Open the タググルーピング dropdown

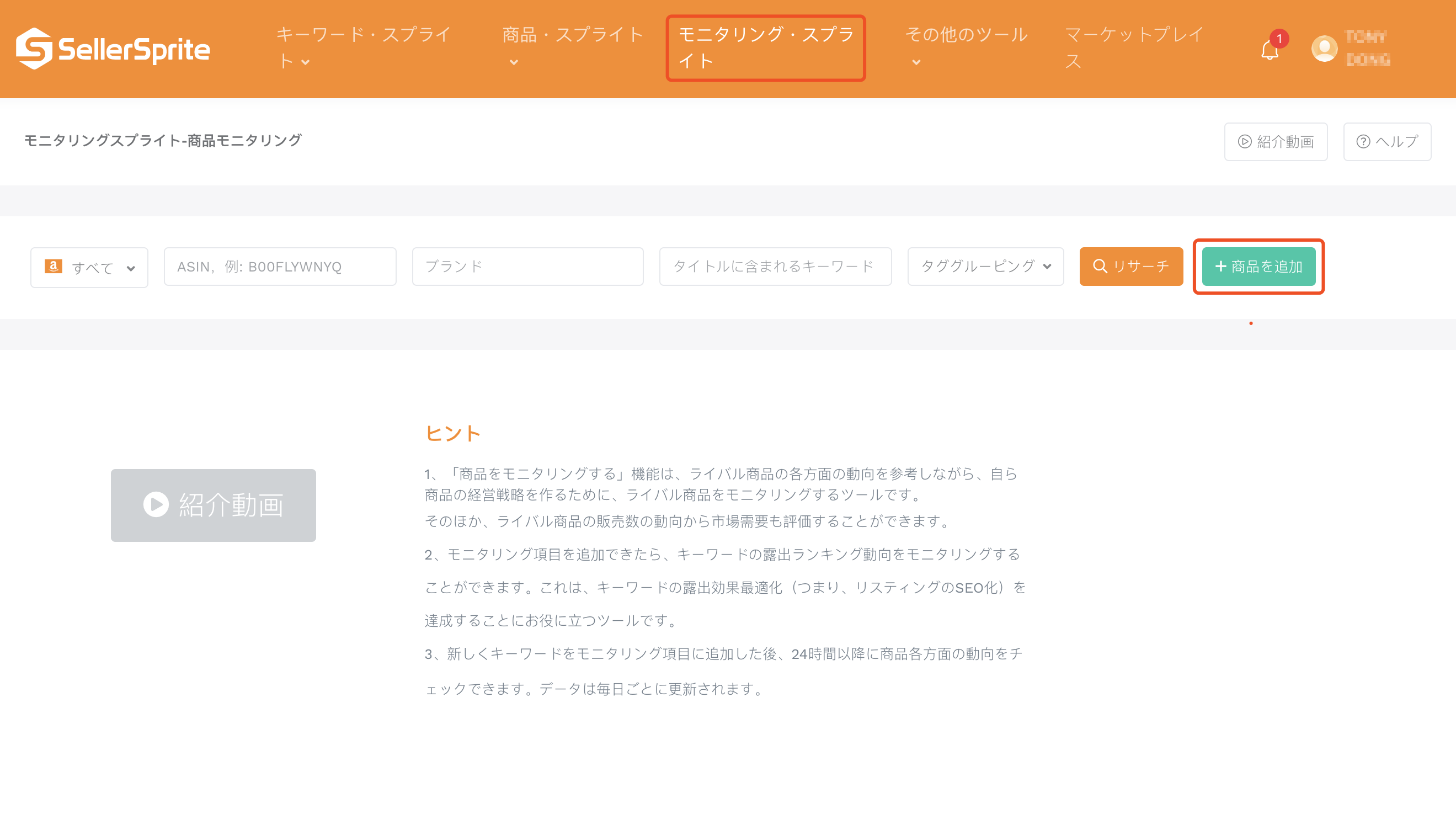point(985,266)
